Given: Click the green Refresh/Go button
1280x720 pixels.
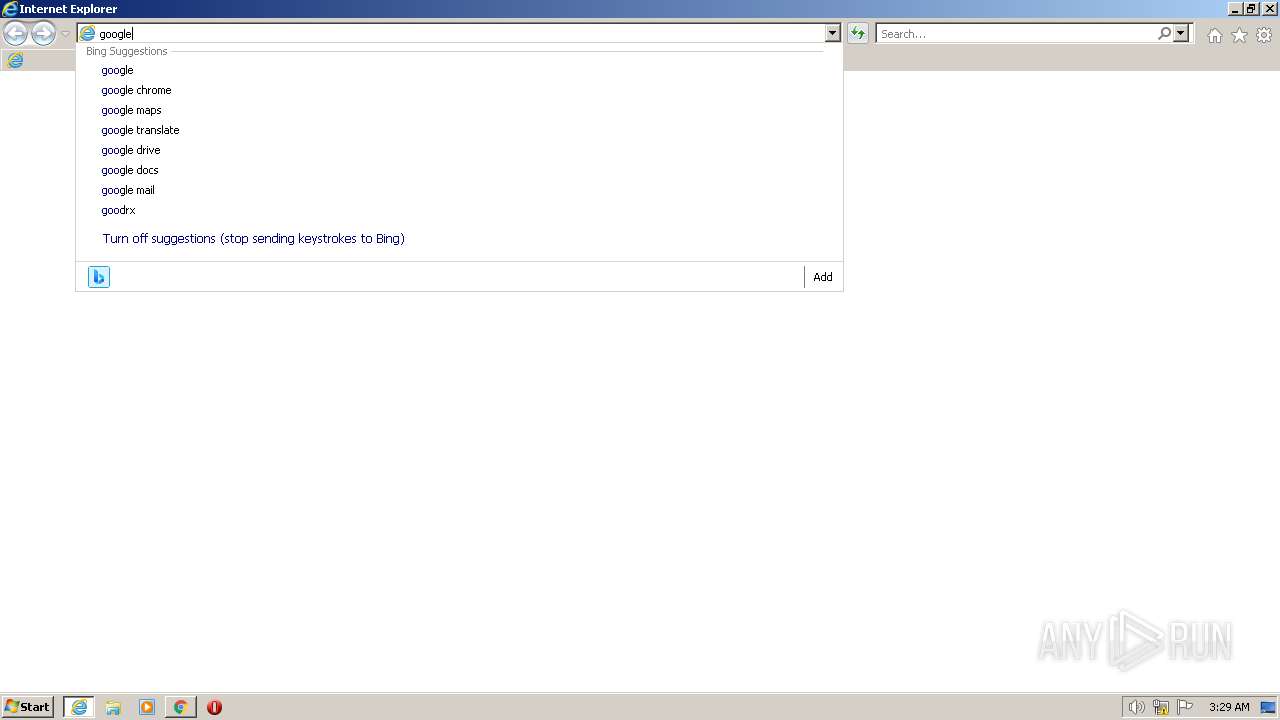Looking at the screenshot, I should [x=858, y=34].
